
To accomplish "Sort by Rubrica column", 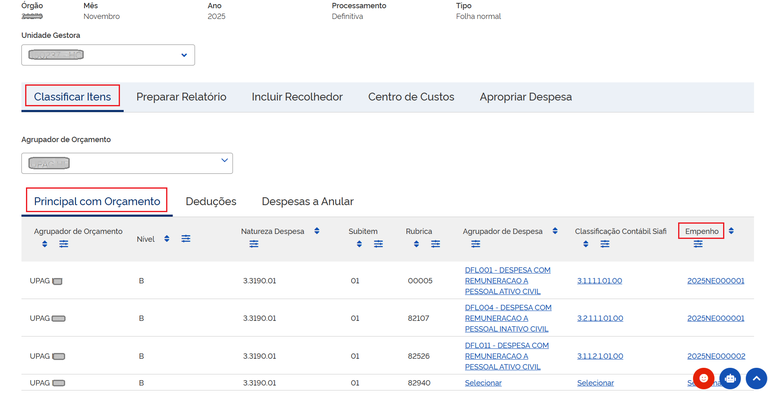I will pyautogui.click(x=416, y=244).
